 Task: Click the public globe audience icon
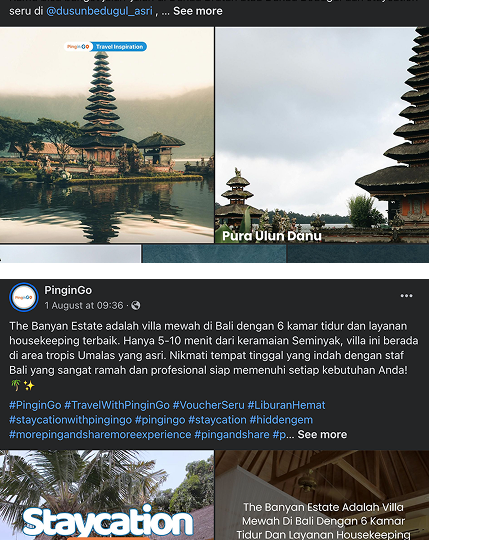[x=136, y=305]
